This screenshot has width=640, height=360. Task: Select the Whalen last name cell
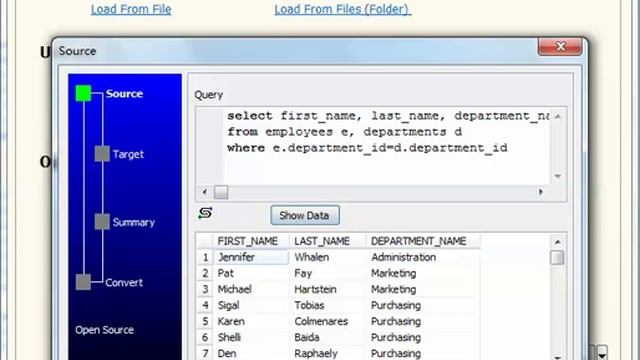click(x=327, y=257)
